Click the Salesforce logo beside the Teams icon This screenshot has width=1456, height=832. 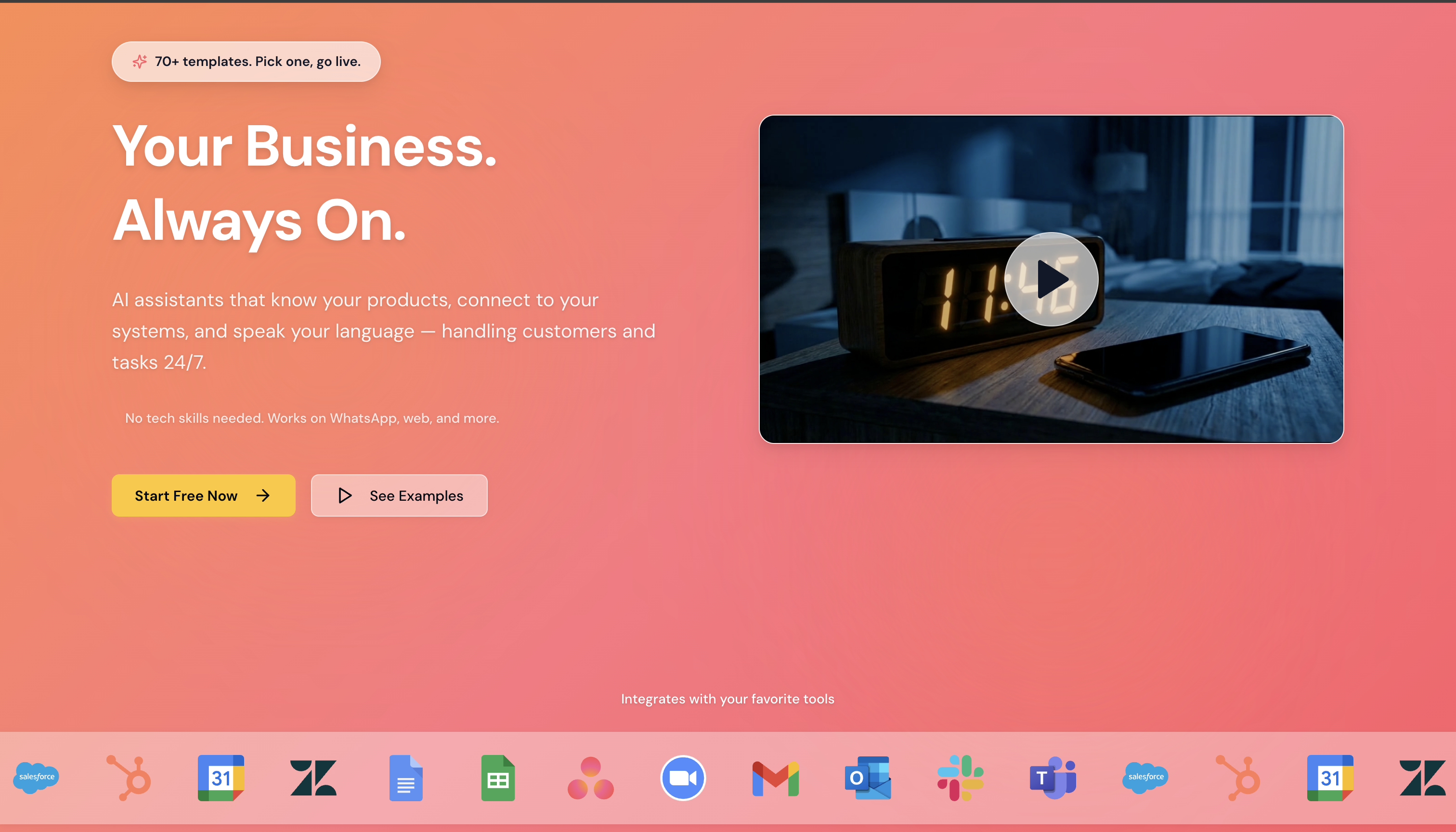click(1145, 777)
